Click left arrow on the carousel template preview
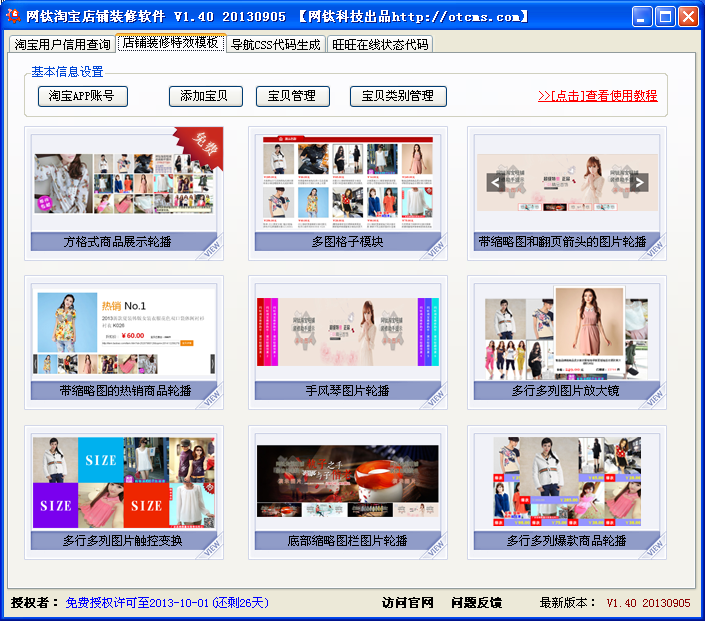Screen dimensions: 705x621 pyautogui.click(x=495, y=182)
